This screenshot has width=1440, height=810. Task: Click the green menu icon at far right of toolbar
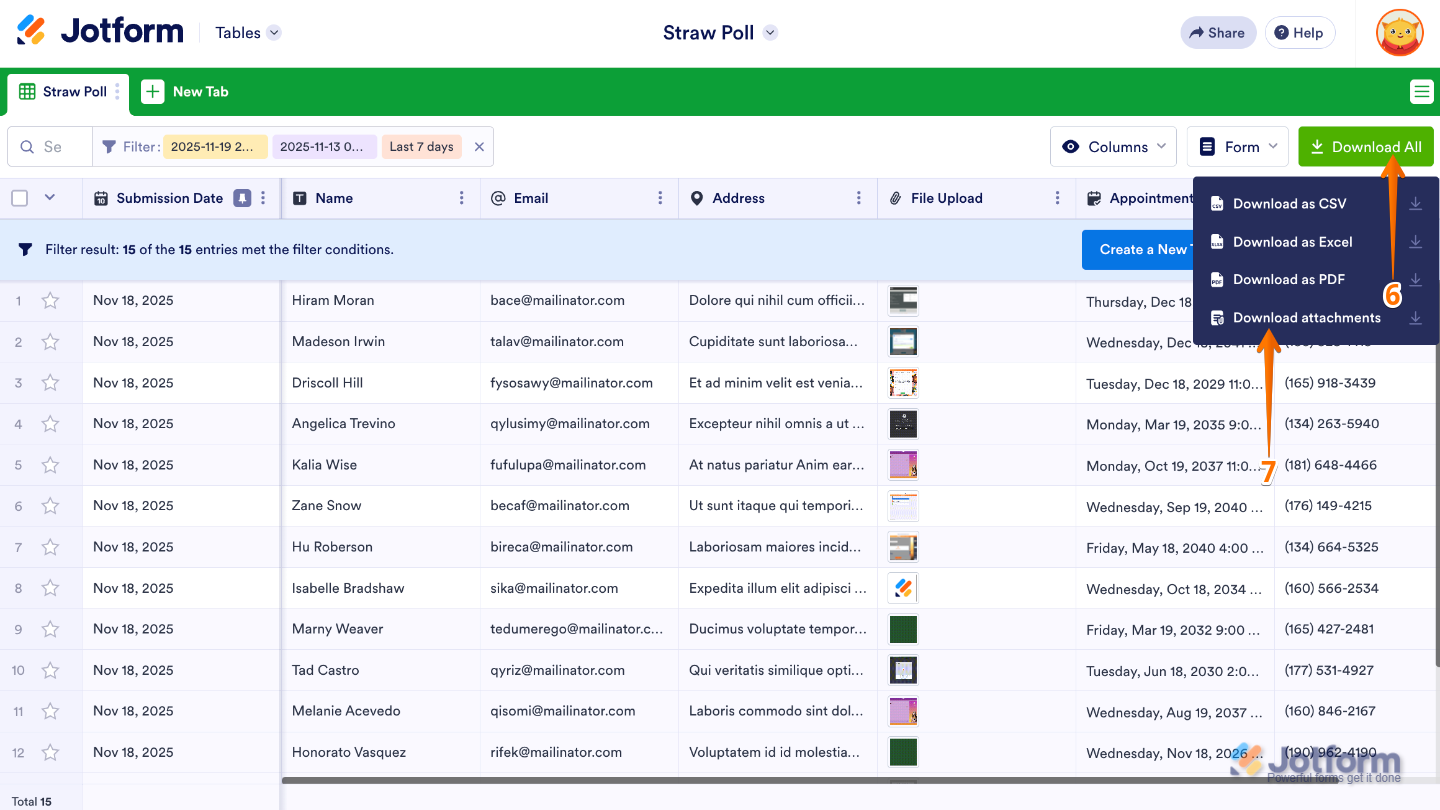coord(1421,91)
